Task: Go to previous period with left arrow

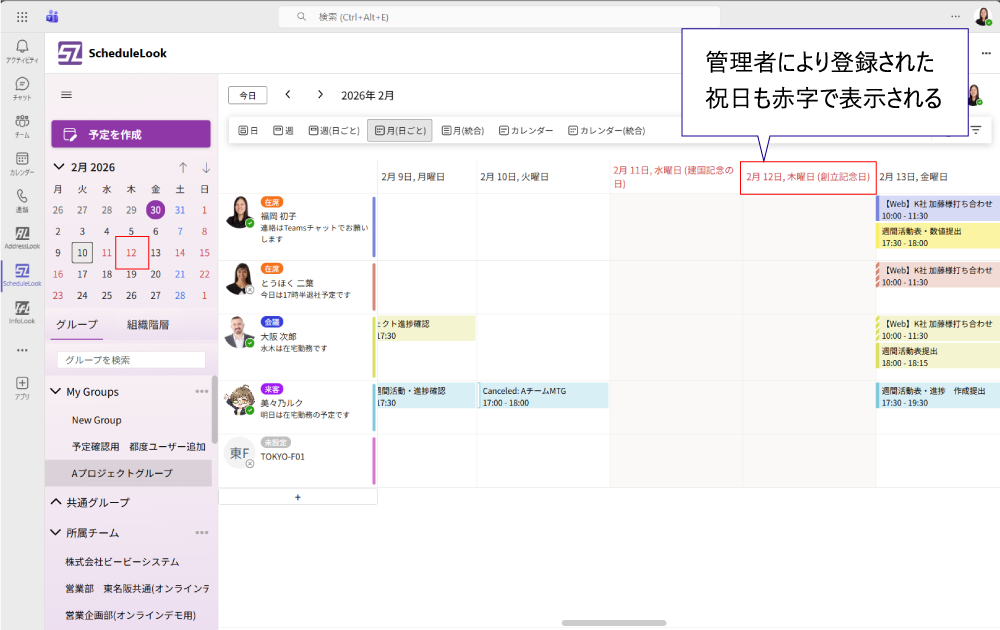Action: (x=288, y=95)
